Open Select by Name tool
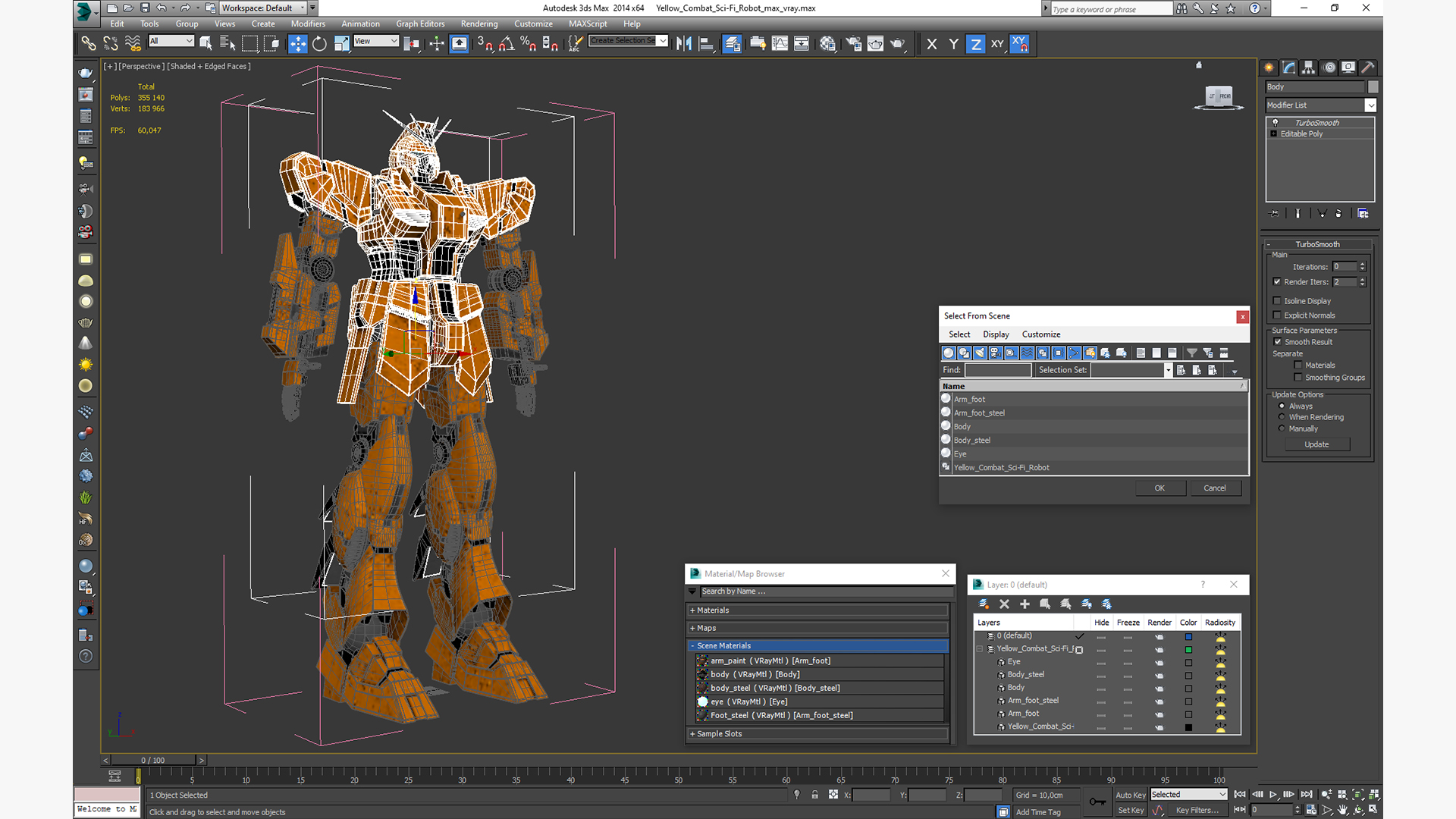This screenshot has width=1456, height=819. coord(227,44)
